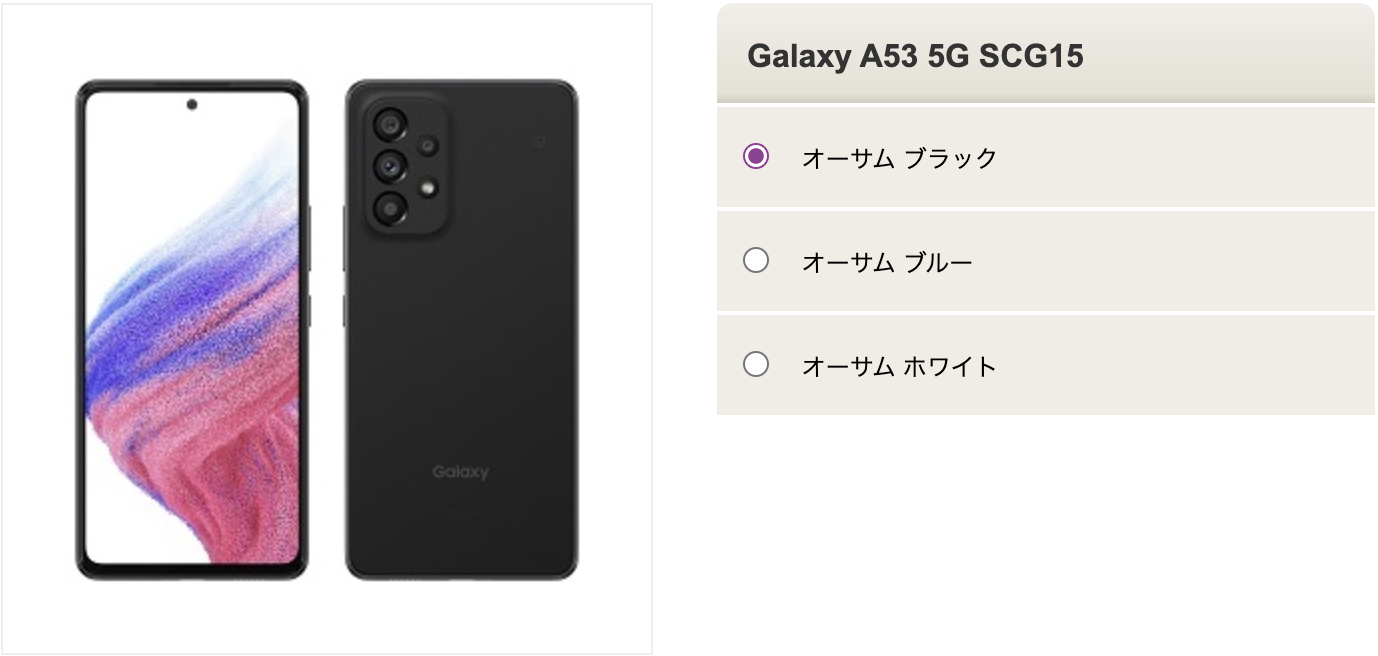Click the Galaxy logo on phone back
Screen dimensions: 1378x656
point(460,472)
